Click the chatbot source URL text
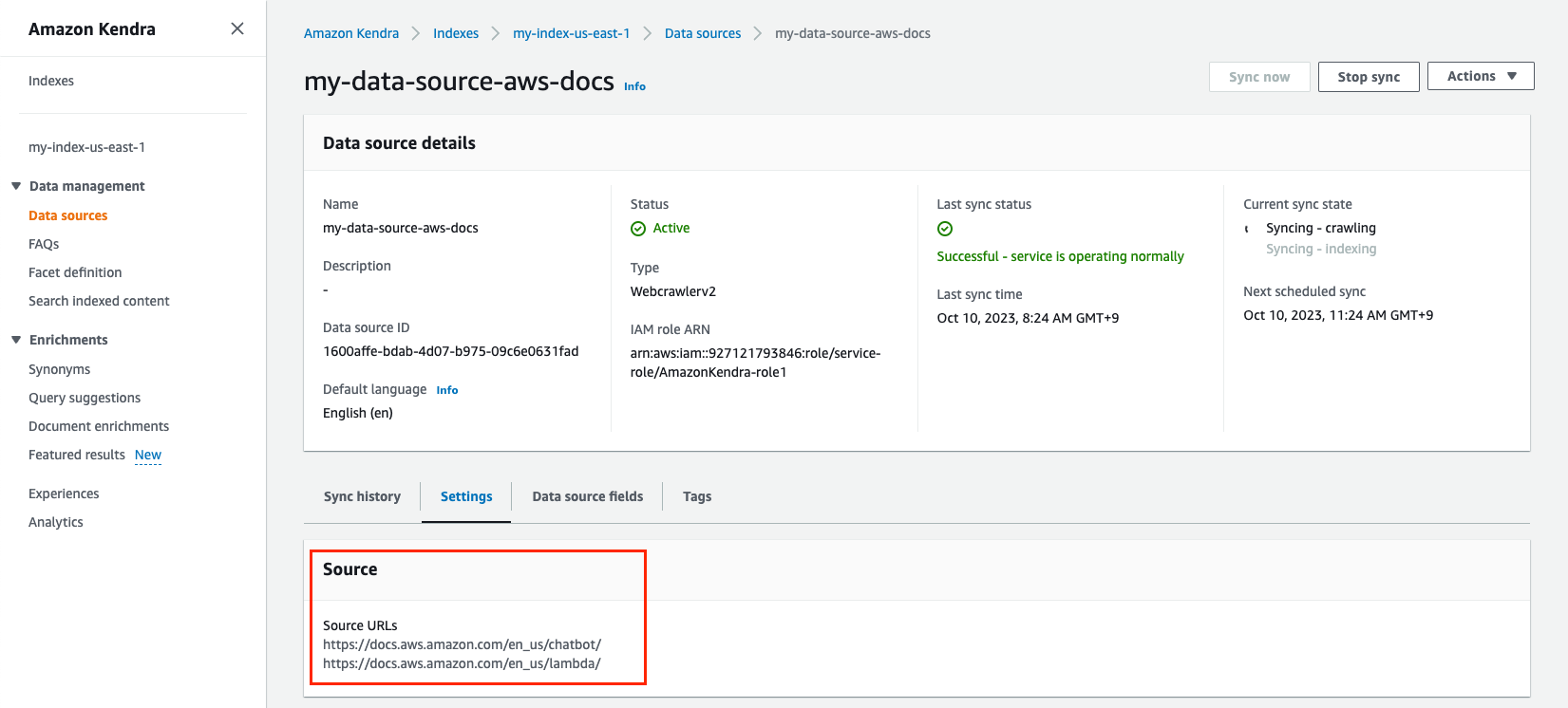The height and width of the screenshot is (708, 1568). pos(463,644)
